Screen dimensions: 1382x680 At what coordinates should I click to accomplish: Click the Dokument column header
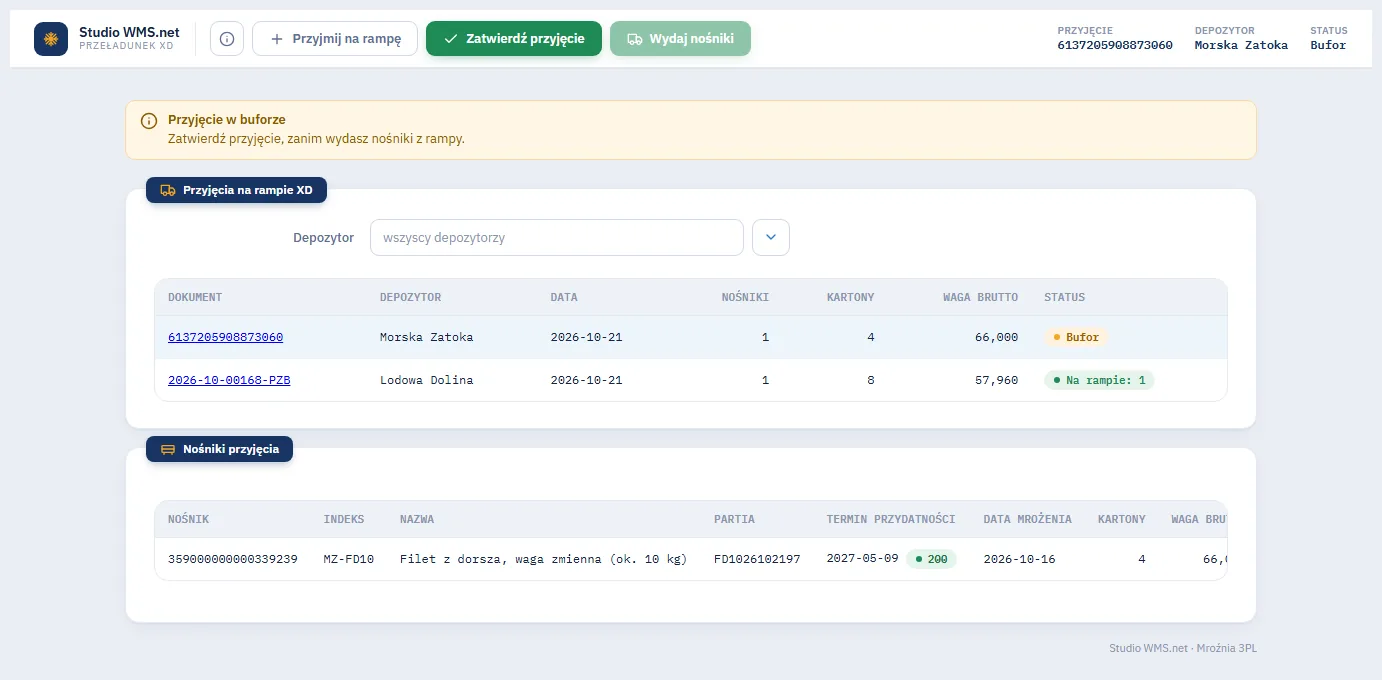(x=195, y=297)
